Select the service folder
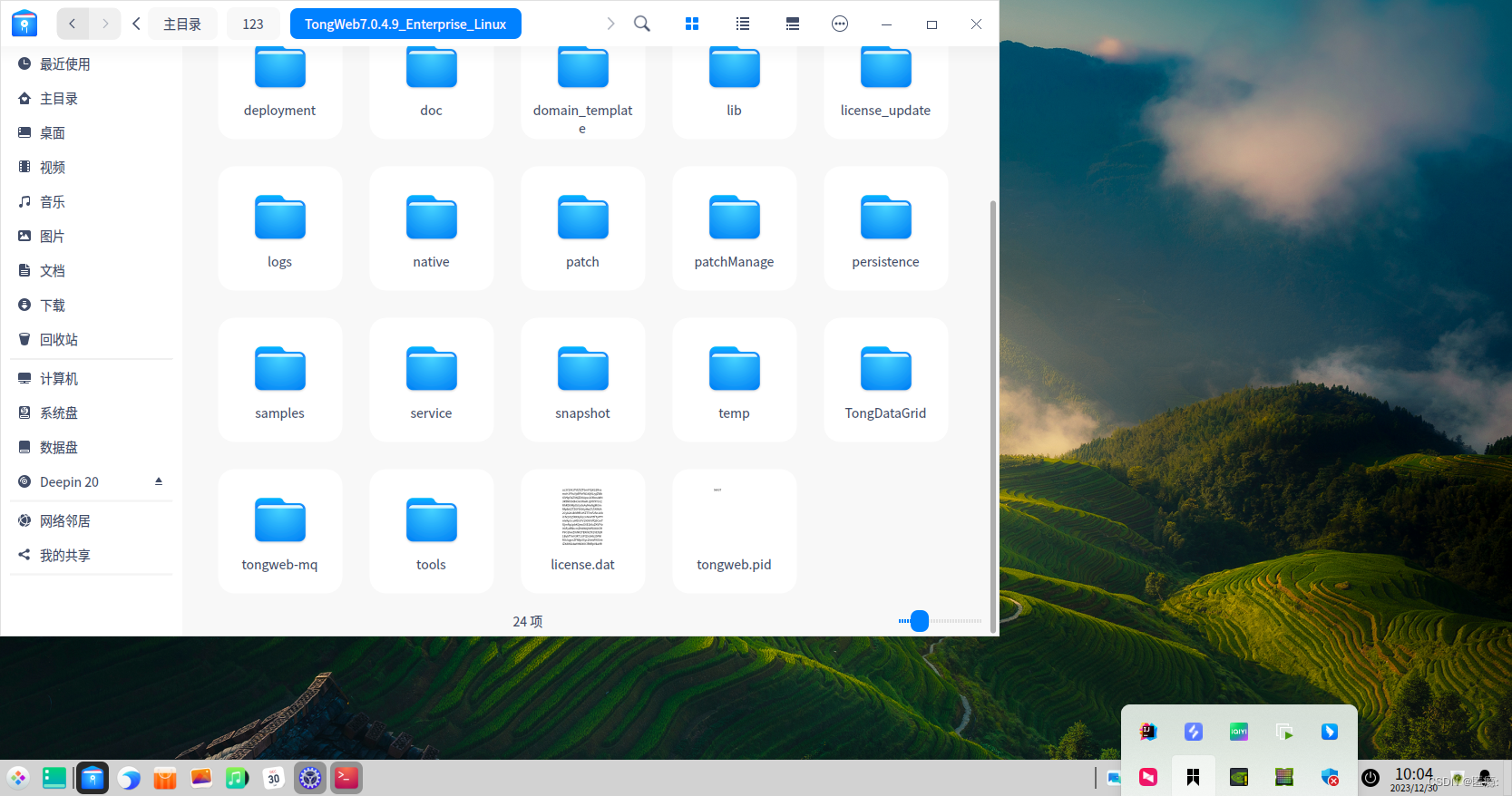This screenshot has width=1512, height=796. coord(432,380)
